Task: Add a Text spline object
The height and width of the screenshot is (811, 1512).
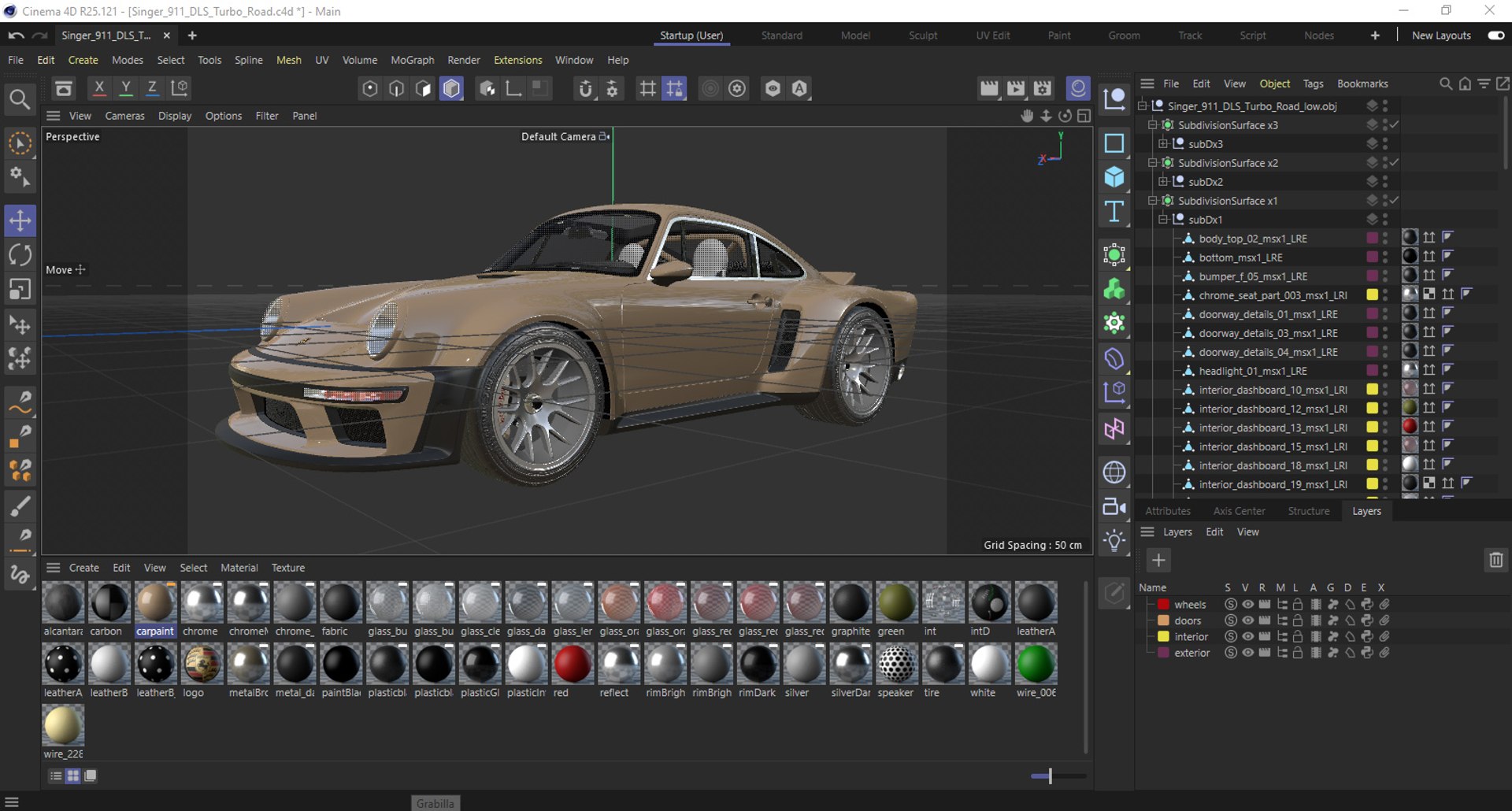Action: [1114, 211]
